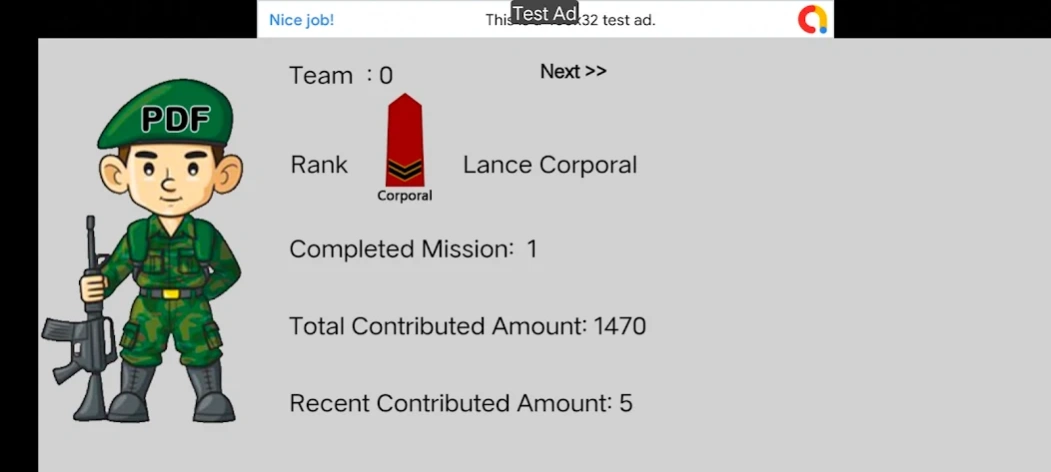
Task: Tap the Total Contributed Amount: 1470 text
Action: pos(467,326)
